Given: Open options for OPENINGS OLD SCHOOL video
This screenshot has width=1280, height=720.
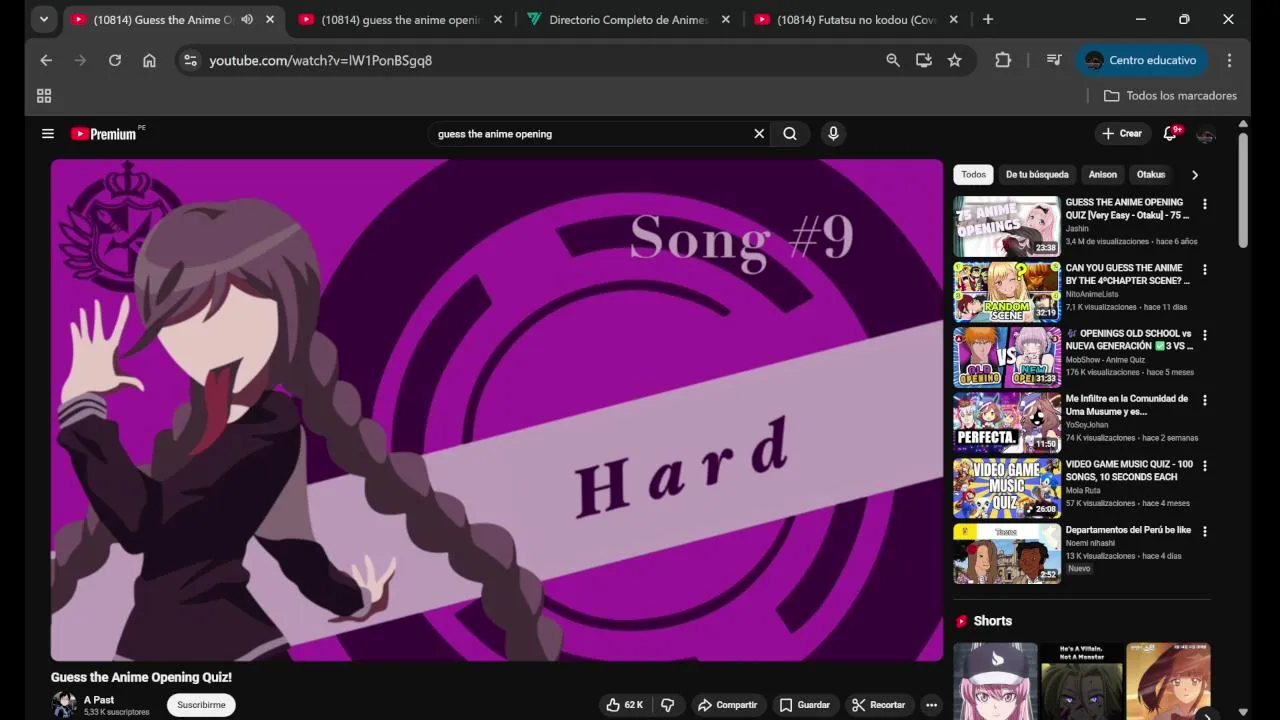Looking at the screenshot, I should coord(1205,335).
